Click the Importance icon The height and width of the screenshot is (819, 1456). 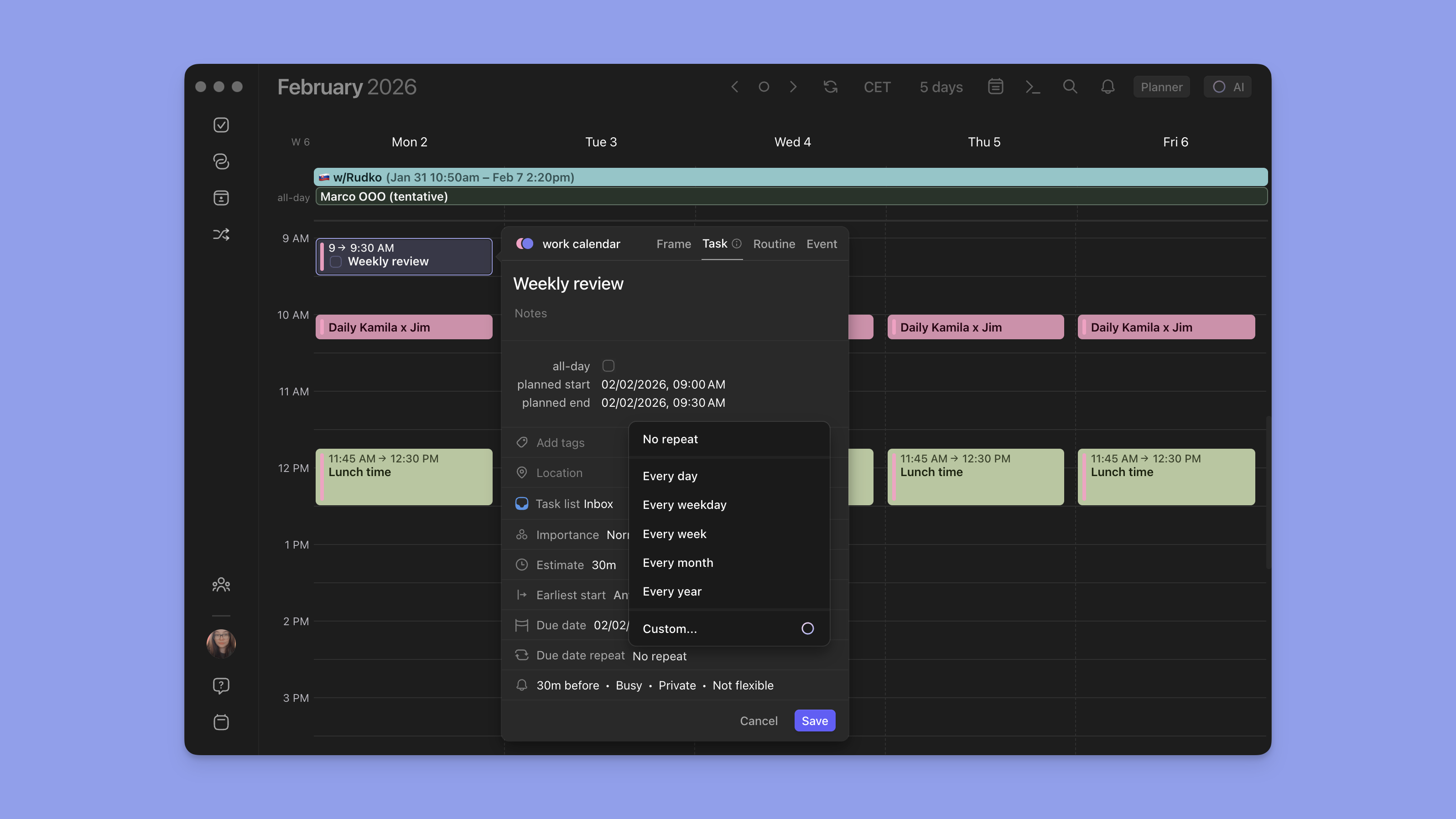click(522, 534)
